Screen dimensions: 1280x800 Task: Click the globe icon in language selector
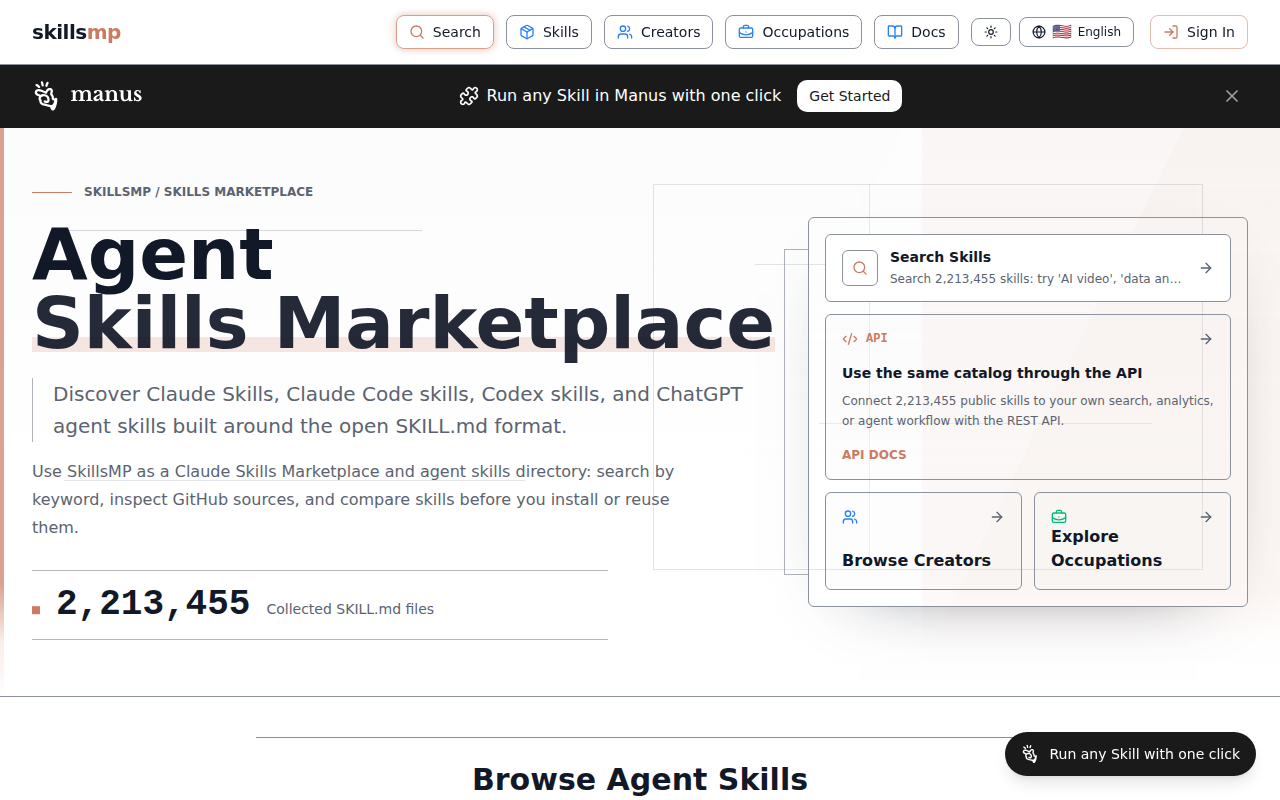point(1039,32)
